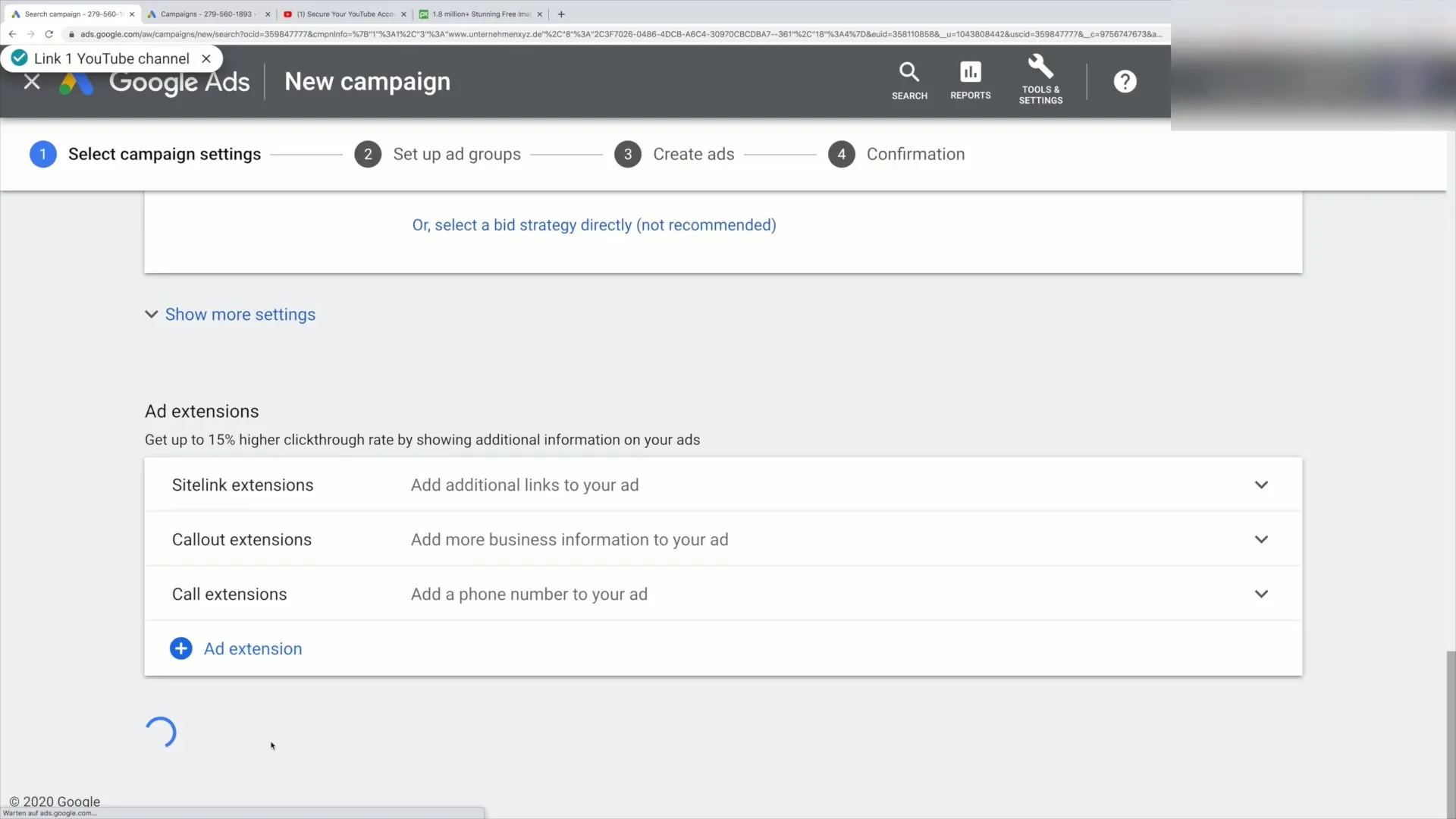Click the Help question mark icon
Viewport: 1456px width, 819px height.
point(1124,81)
